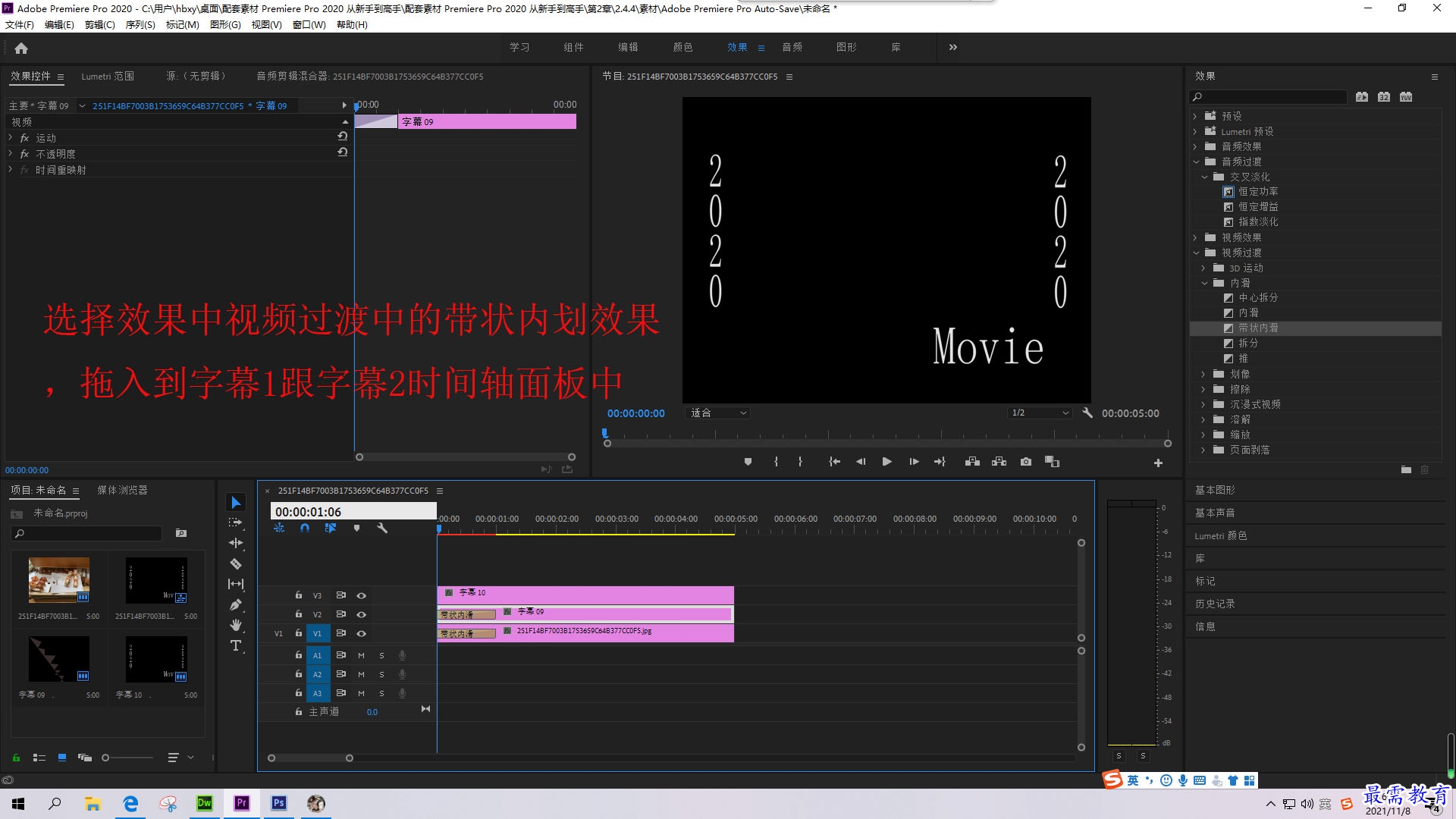The image size is (1456, 819).
Task: Click the Lift button
Action: [x=972, y=462]
